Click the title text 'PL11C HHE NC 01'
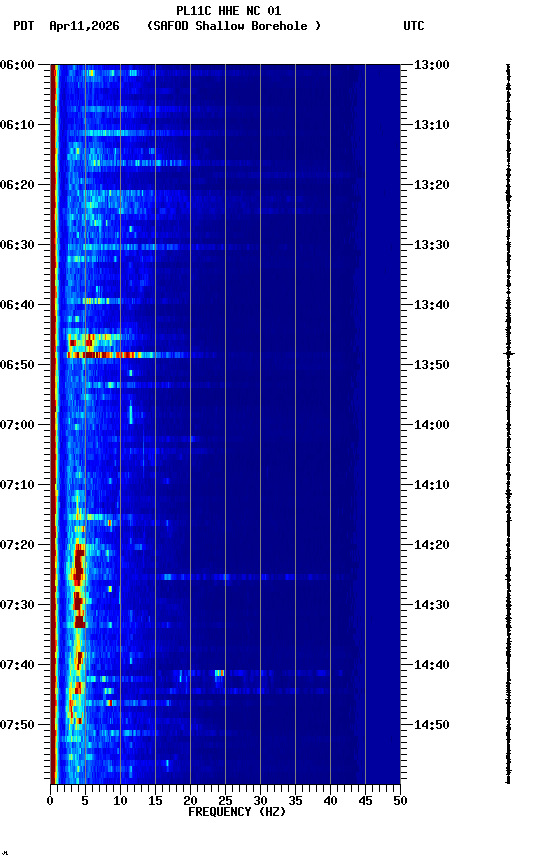552x864 pixels. pos(229,11)
